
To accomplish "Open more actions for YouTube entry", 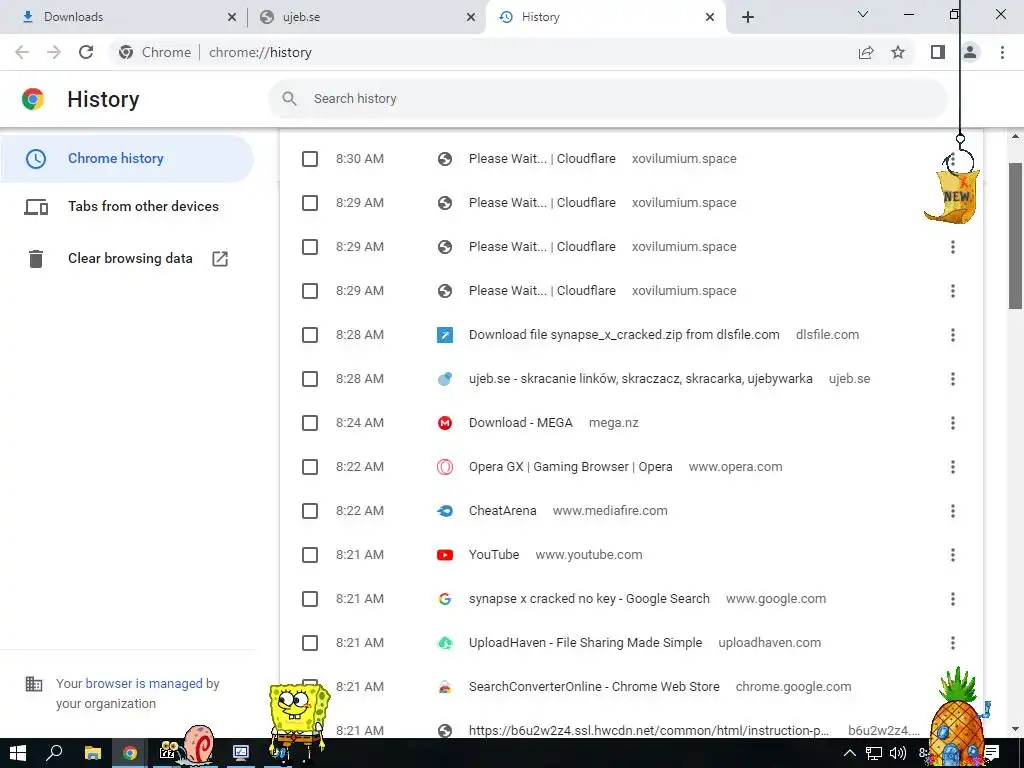I will point(953,555).
